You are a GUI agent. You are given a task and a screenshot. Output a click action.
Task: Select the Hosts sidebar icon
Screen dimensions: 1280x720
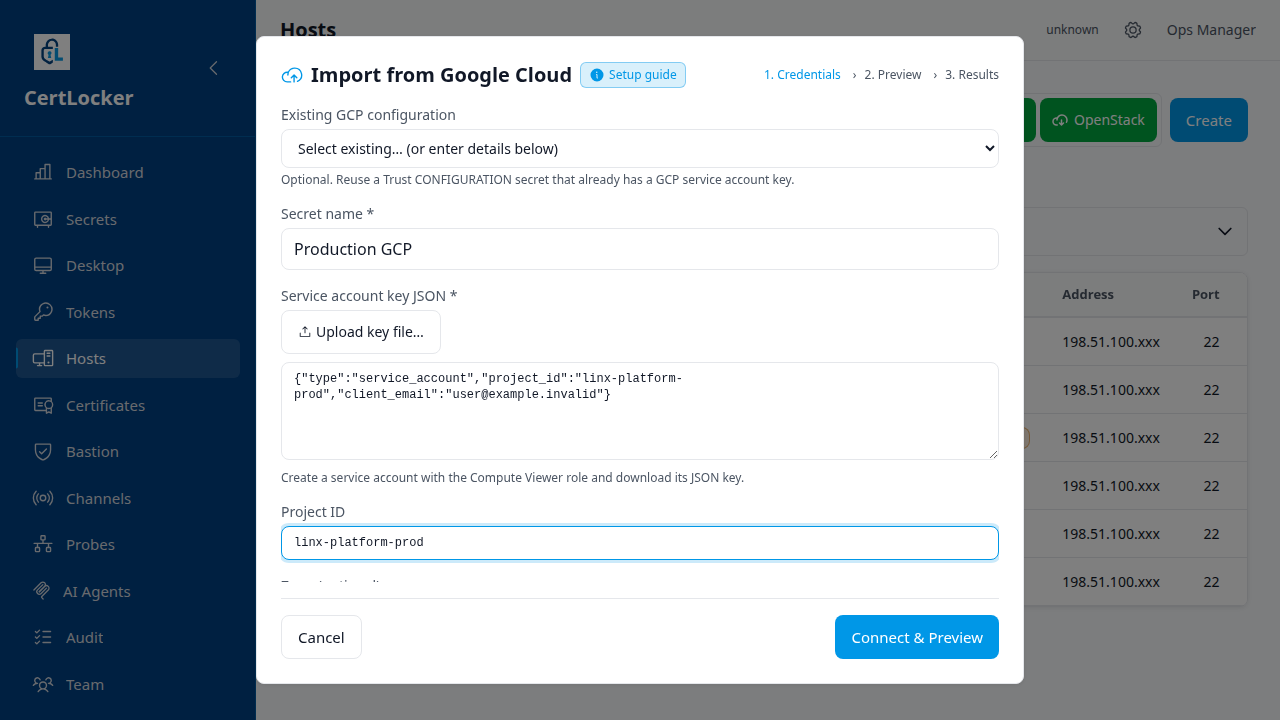pyautogui.click(x=43, y=359)
